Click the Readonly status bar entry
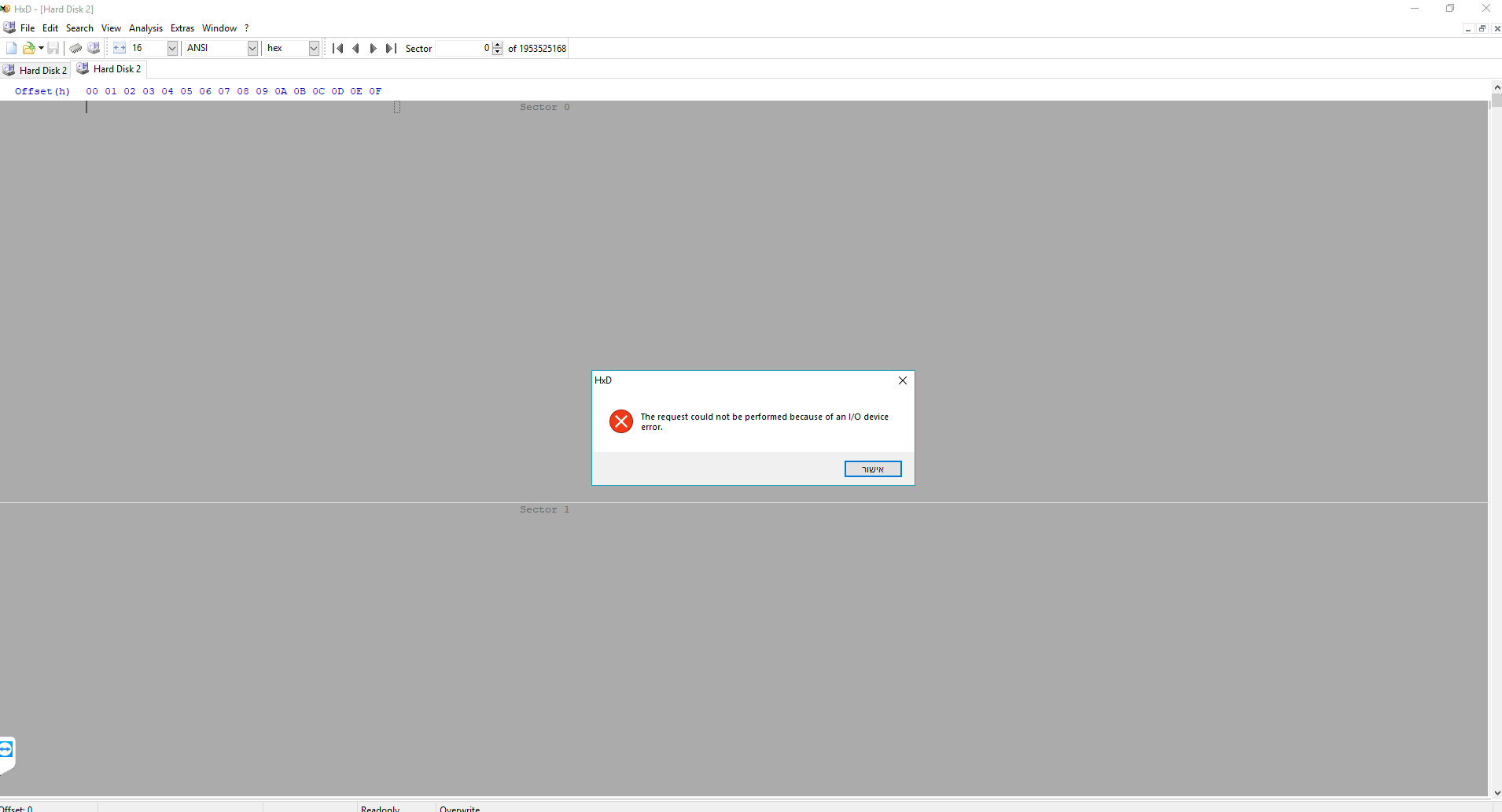The height and width of the screenshot is (812, 1502). click(x=380, y=809)
